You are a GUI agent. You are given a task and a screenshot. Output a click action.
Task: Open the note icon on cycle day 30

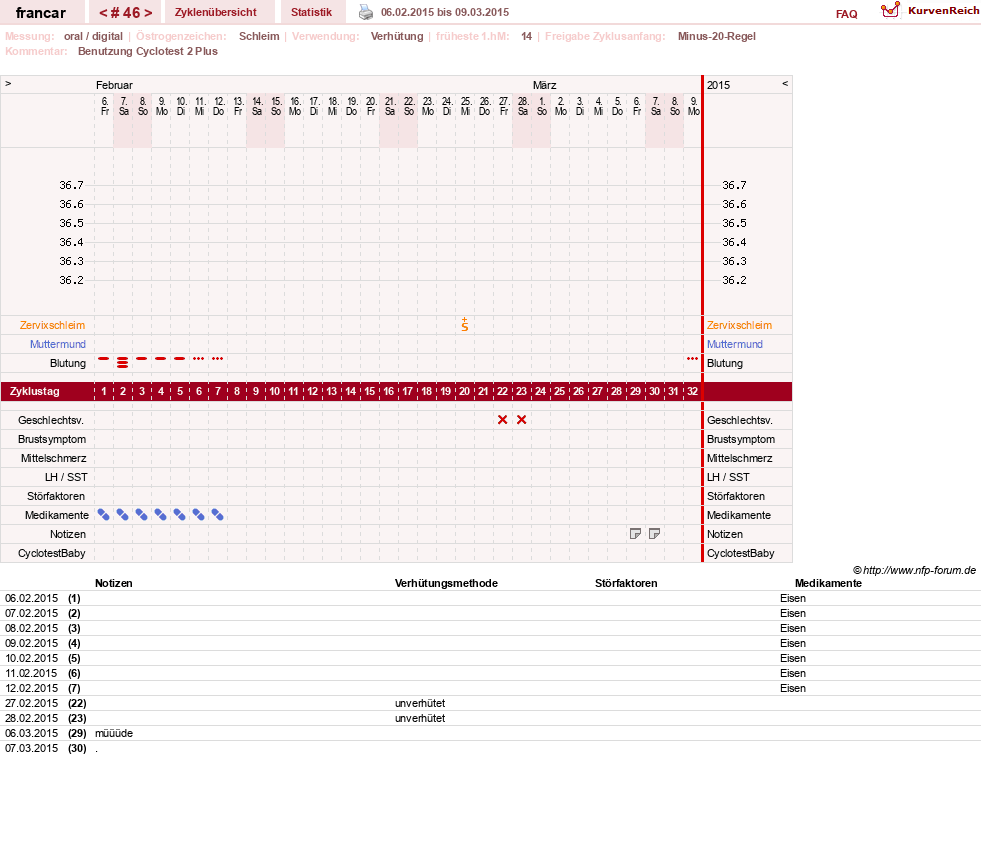click(x=654, y=534)
